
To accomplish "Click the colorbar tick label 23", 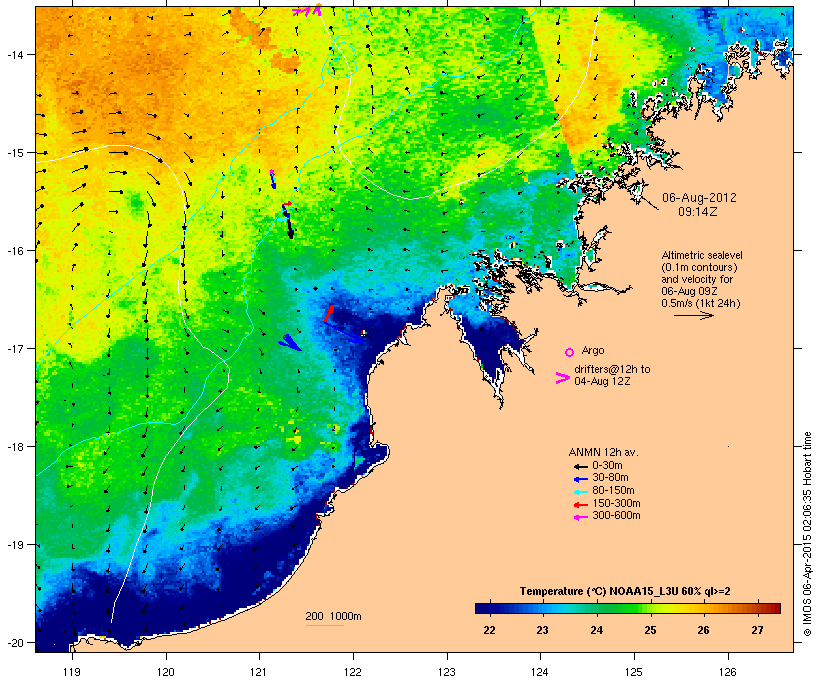I will point(542,630).
